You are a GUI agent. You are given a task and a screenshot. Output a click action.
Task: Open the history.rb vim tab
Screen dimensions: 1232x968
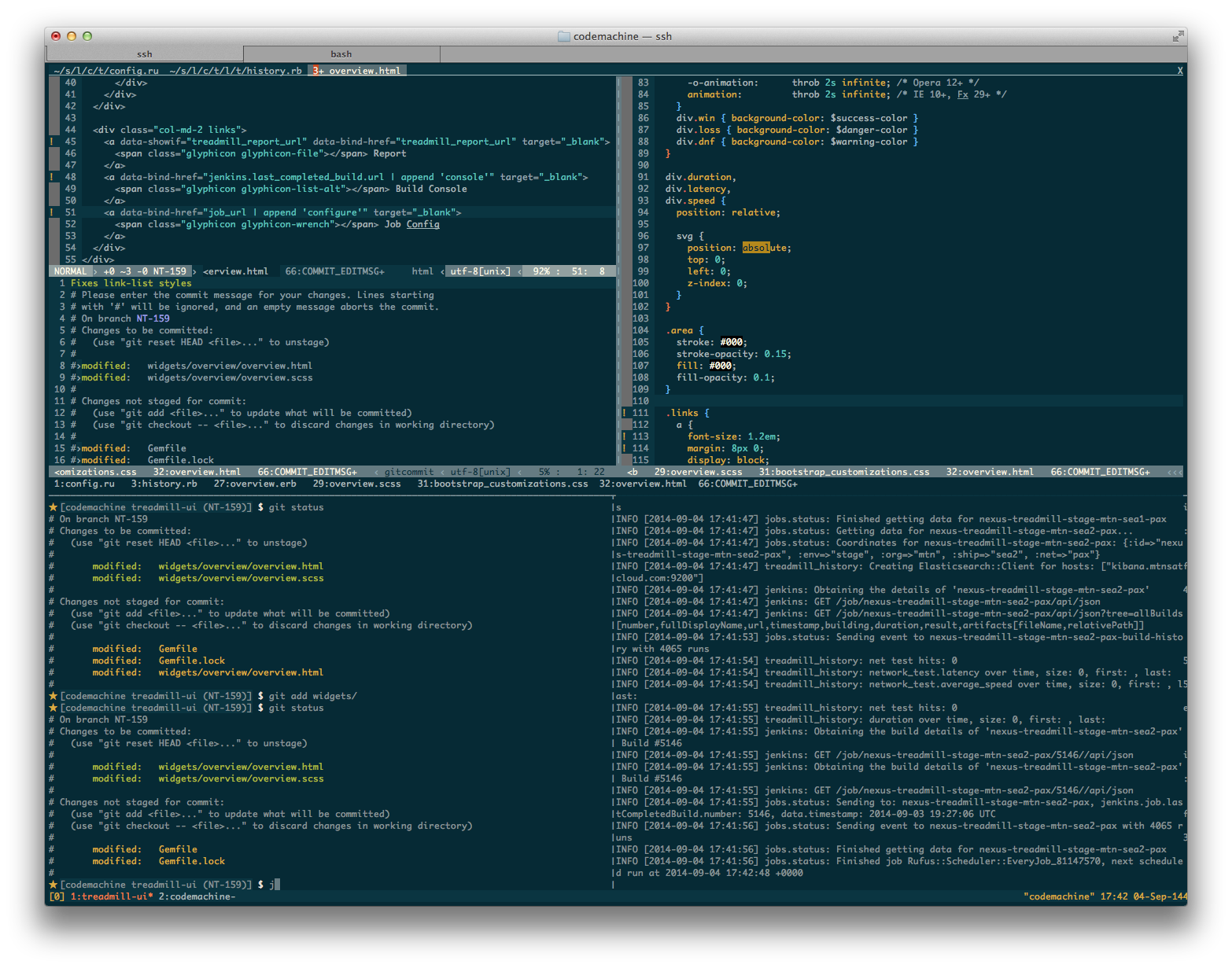point(235,71)
